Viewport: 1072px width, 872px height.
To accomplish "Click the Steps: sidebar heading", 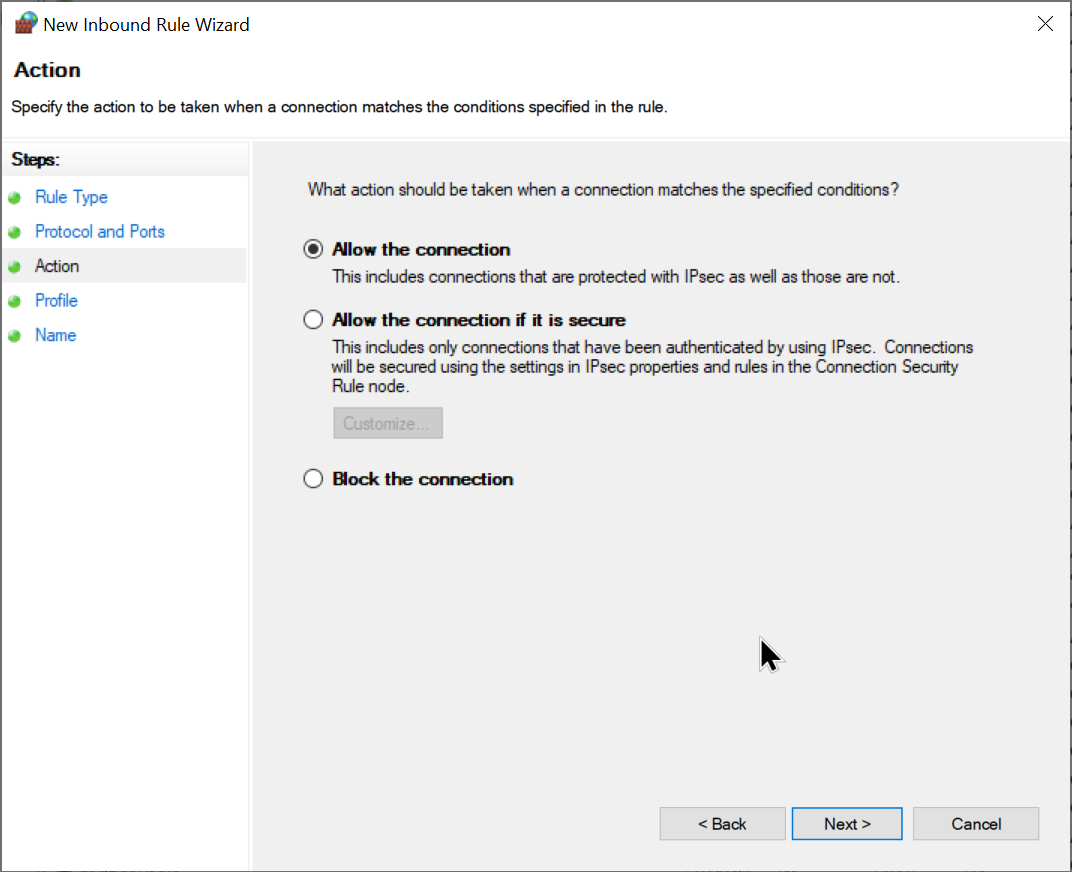I will 36,159.
